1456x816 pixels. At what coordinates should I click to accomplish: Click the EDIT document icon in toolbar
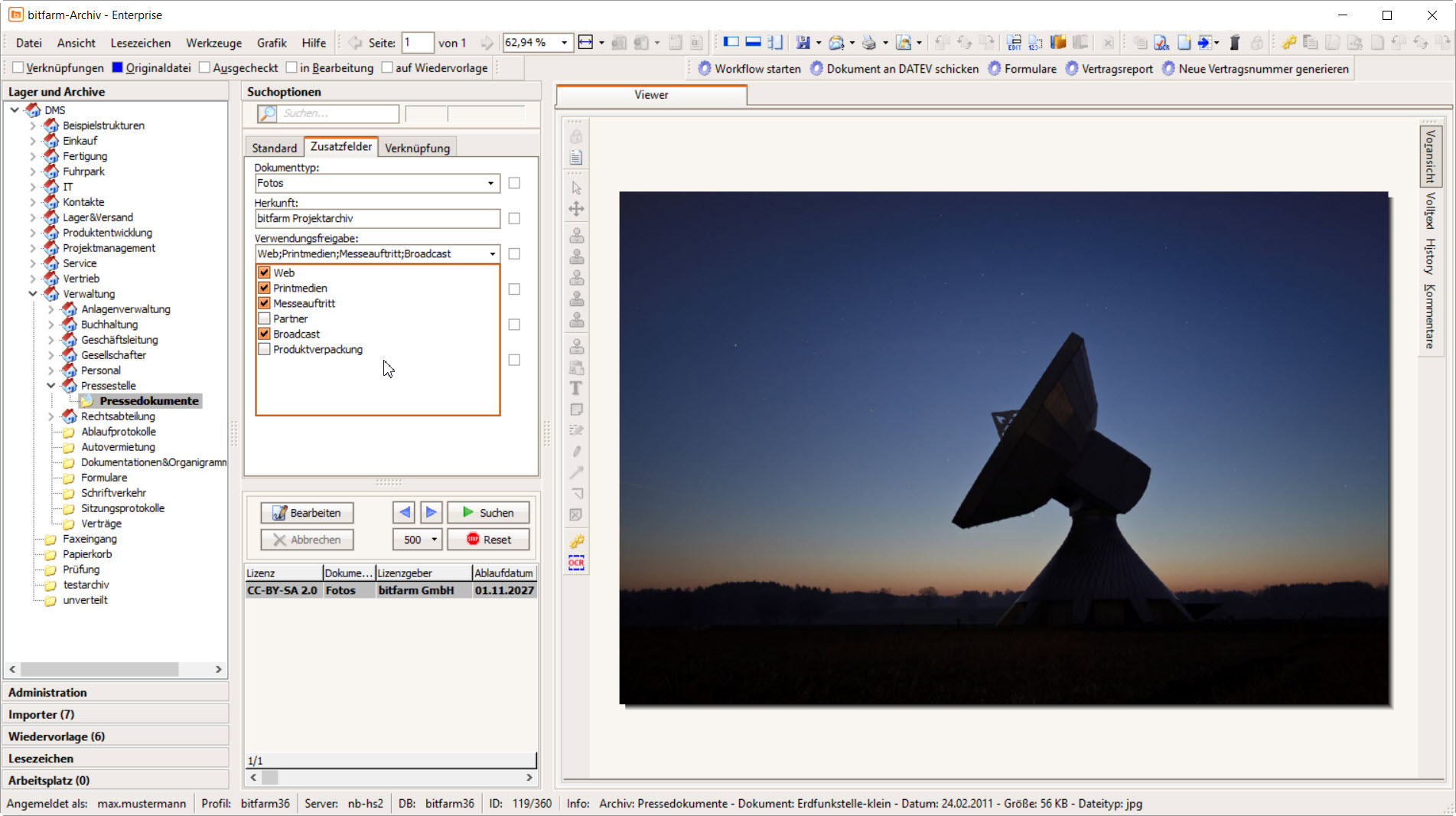pyautogui.click(x=1014, y=43)
